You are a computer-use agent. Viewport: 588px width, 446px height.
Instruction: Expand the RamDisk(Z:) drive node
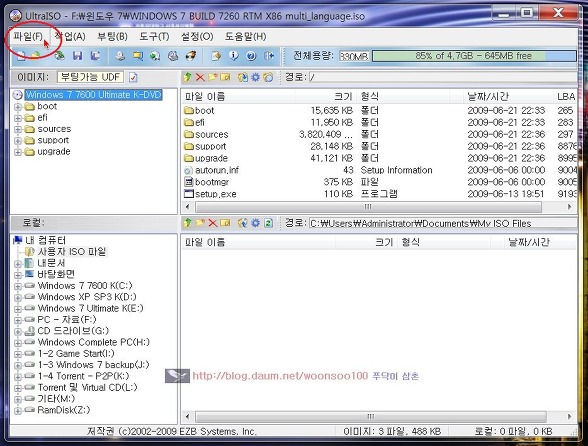(18, 411)
